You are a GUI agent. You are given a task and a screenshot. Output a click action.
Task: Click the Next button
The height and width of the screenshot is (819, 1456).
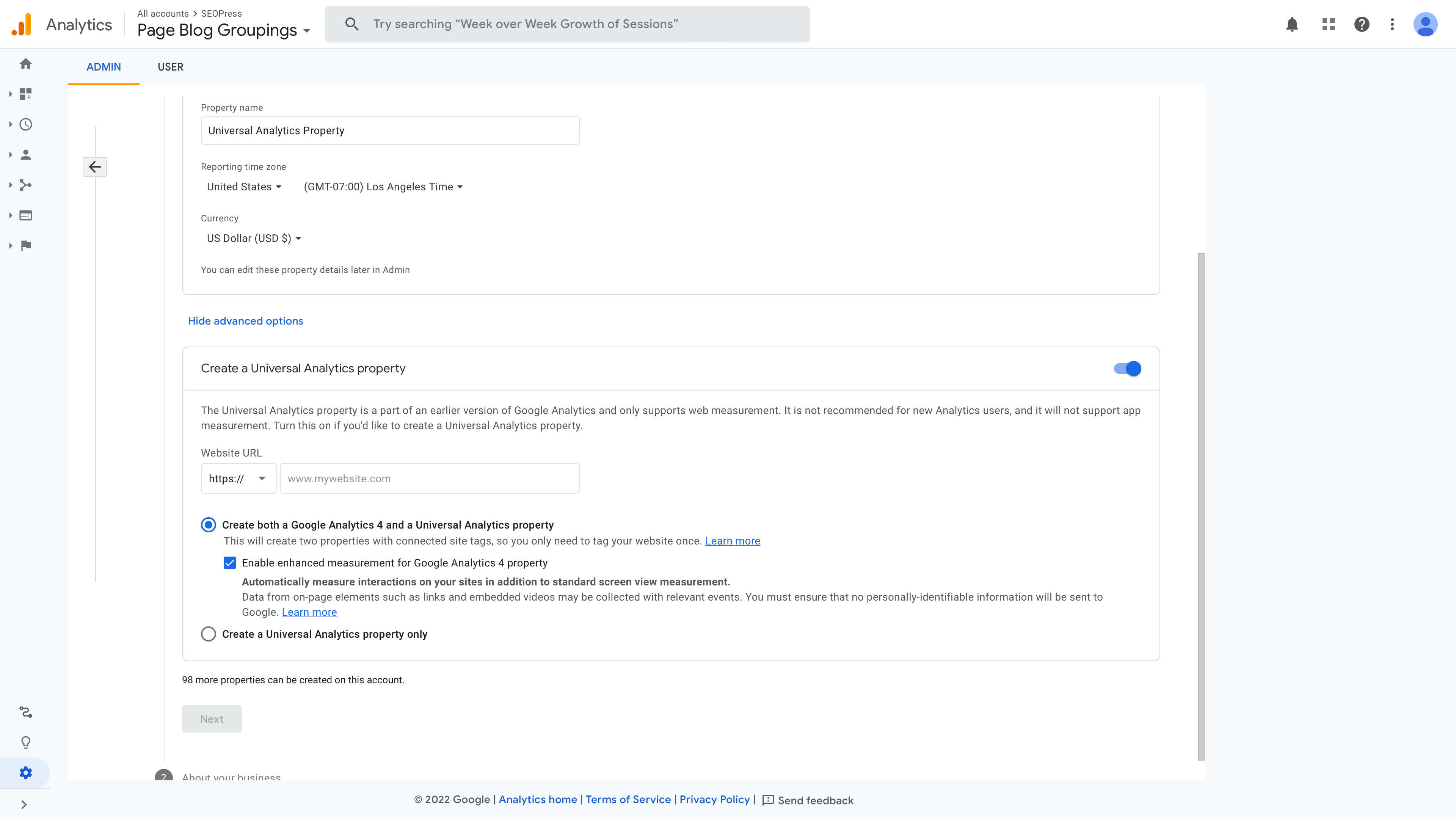212,719
